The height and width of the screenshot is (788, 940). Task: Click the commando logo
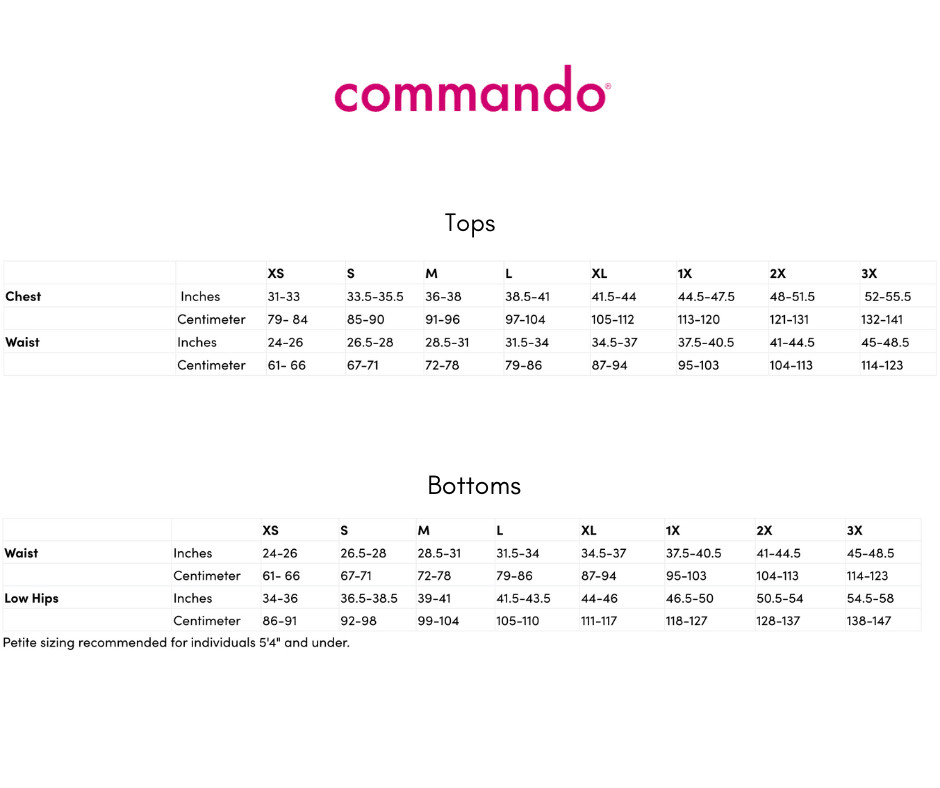471,90
